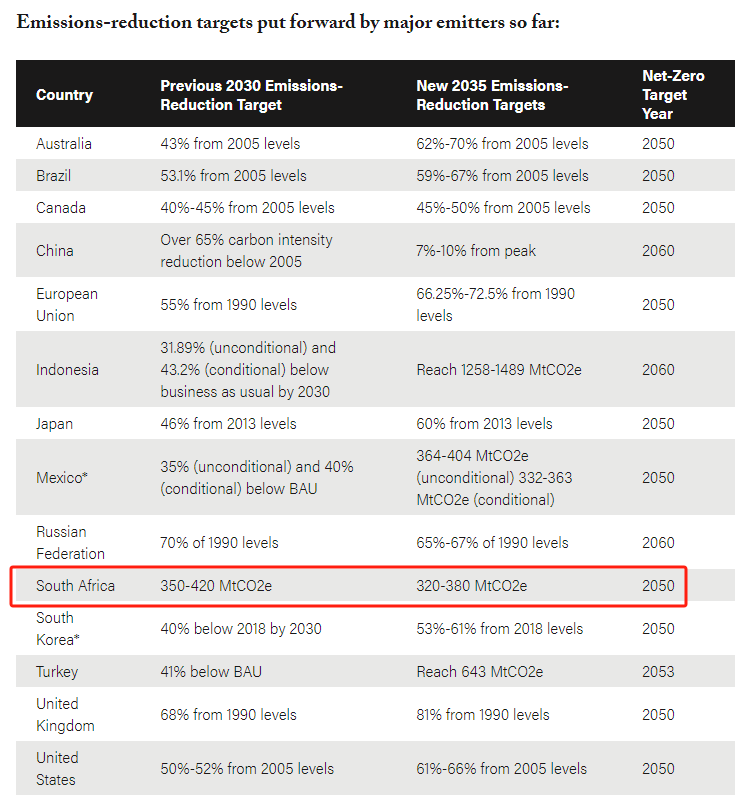Click the highlighted "South Africa" cell
The width and height of the screenshot is (748, 808).
(x=75, y=586)
